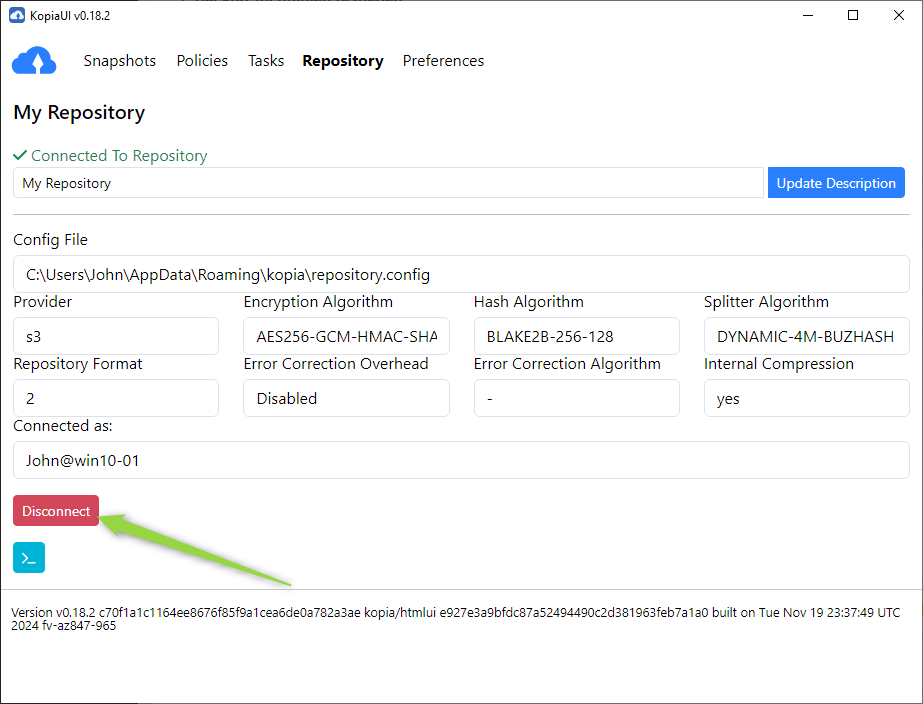The height and width of the screenshot is (704, 923).
Task: Click the Connected To Repository status text
Action: coord(119,155)
